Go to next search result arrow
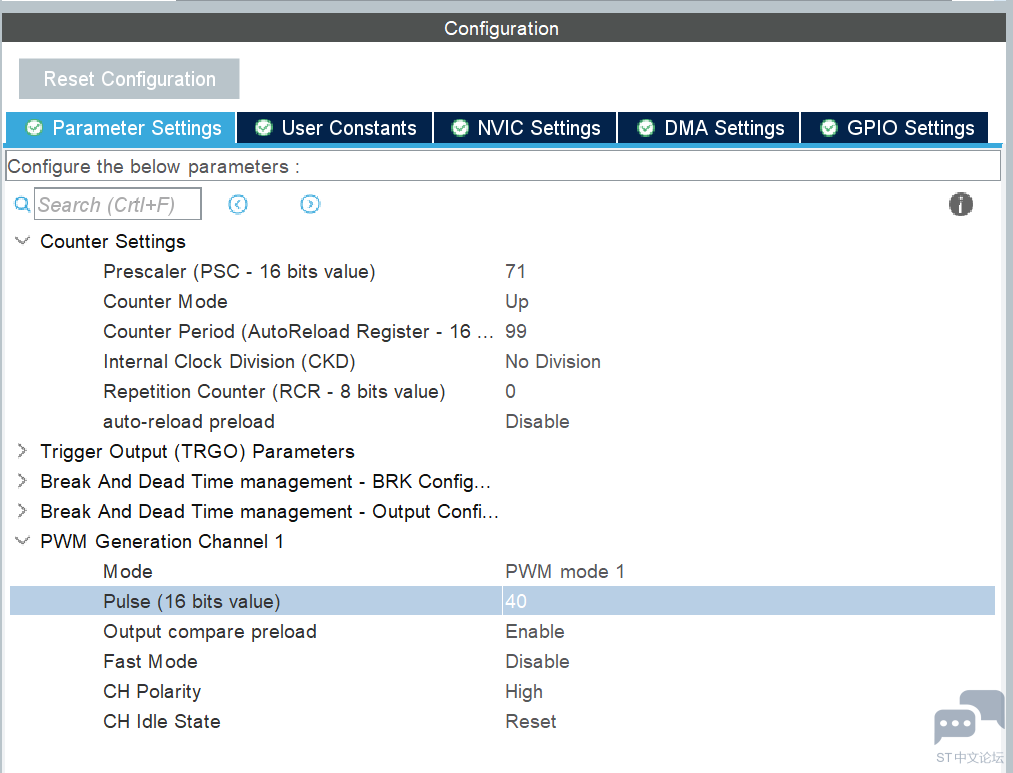This screenshot has height=773, width=1013. 310,205
